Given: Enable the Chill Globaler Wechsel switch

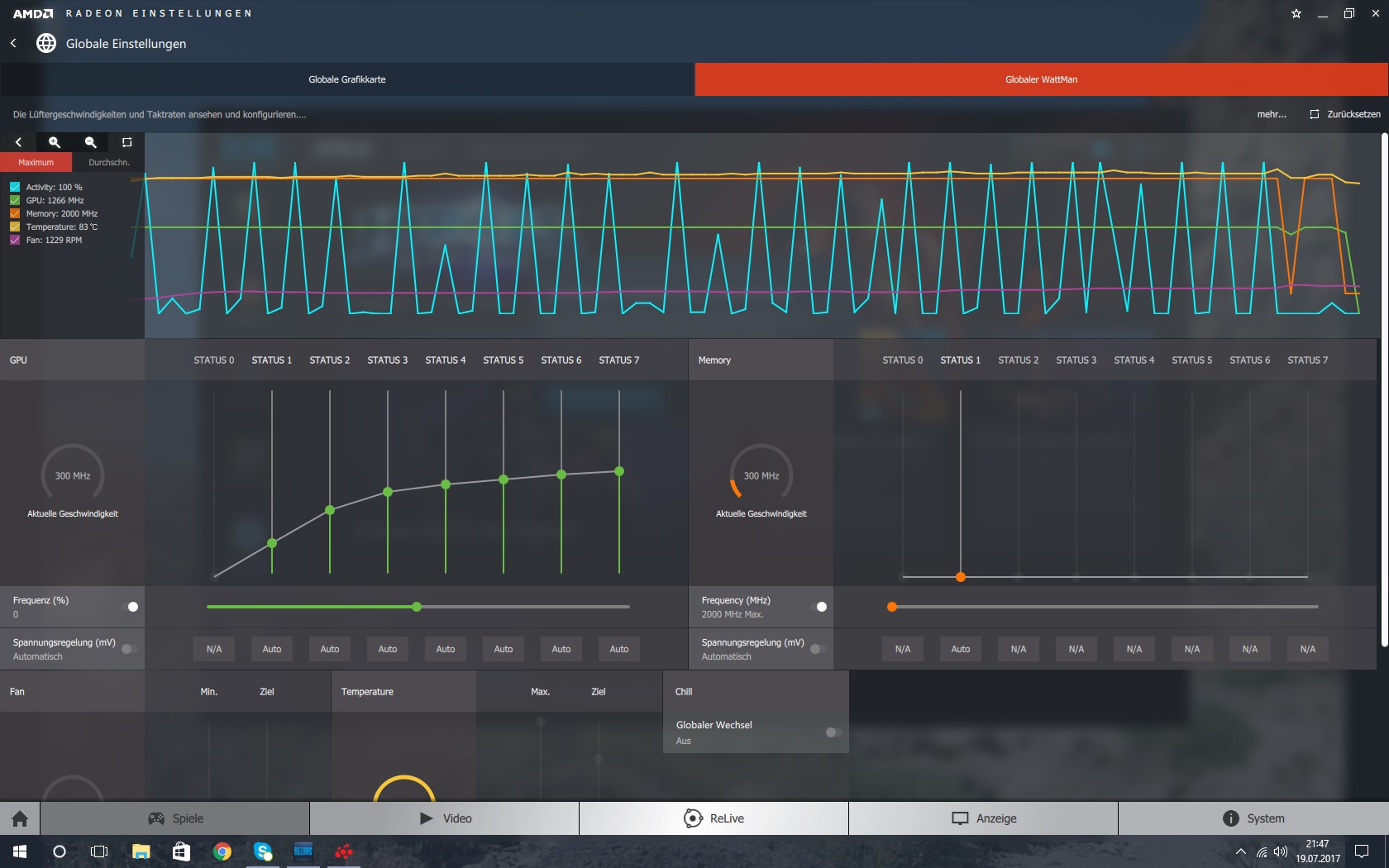Looking at the screenshot, I should 833,732.
